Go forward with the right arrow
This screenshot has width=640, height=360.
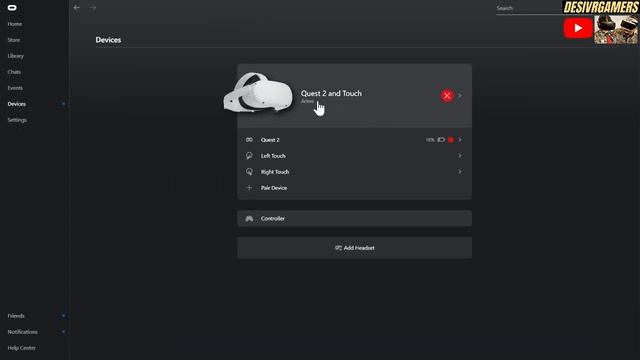(x=93, y=7)
